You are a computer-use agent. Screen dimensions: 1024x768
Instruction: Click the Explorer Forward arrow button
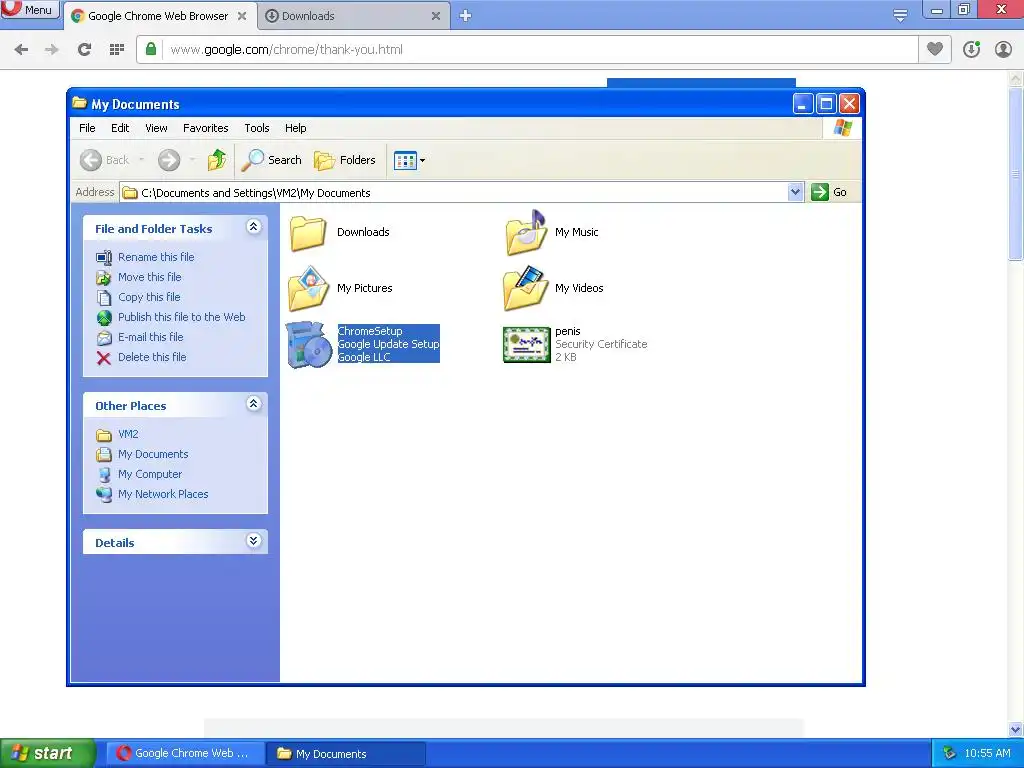pyautogui.click(x=168, y=160)
